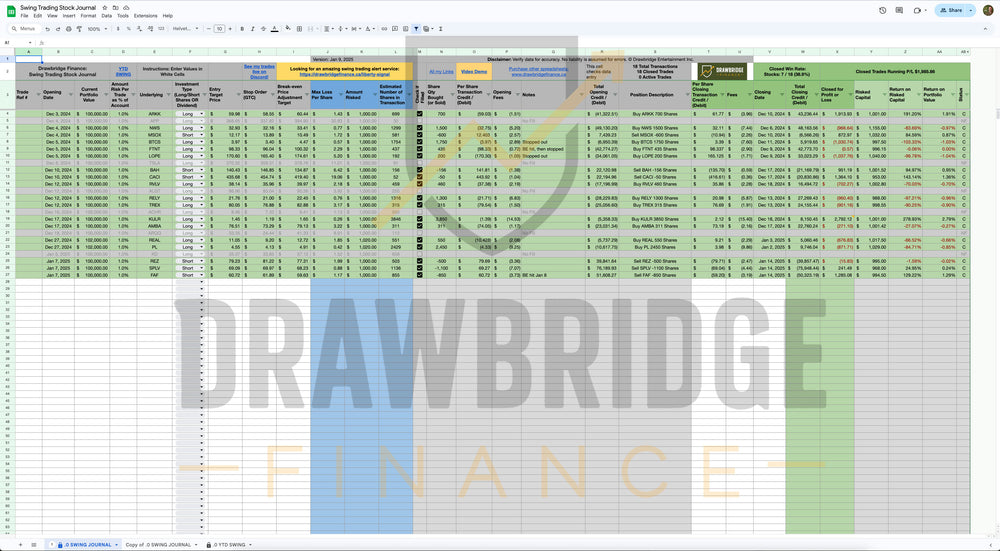Open the Purchase other spreadsheets link
The width and height of the screenshot is (1000, 551).
coord(538,69)
